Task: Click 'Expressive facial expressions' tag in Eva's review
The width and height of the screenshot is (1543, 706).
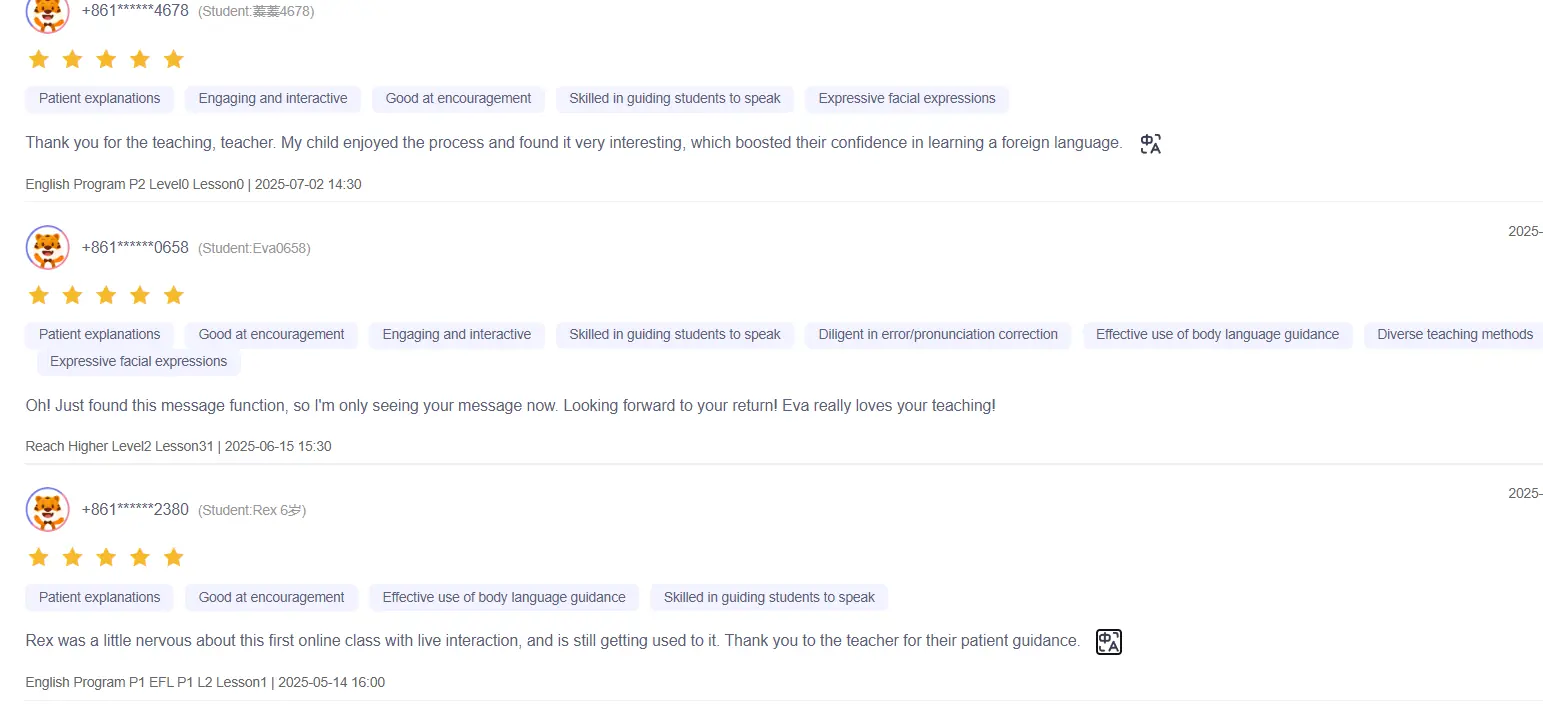Action: pyautogui.click(x=139, y=362)
